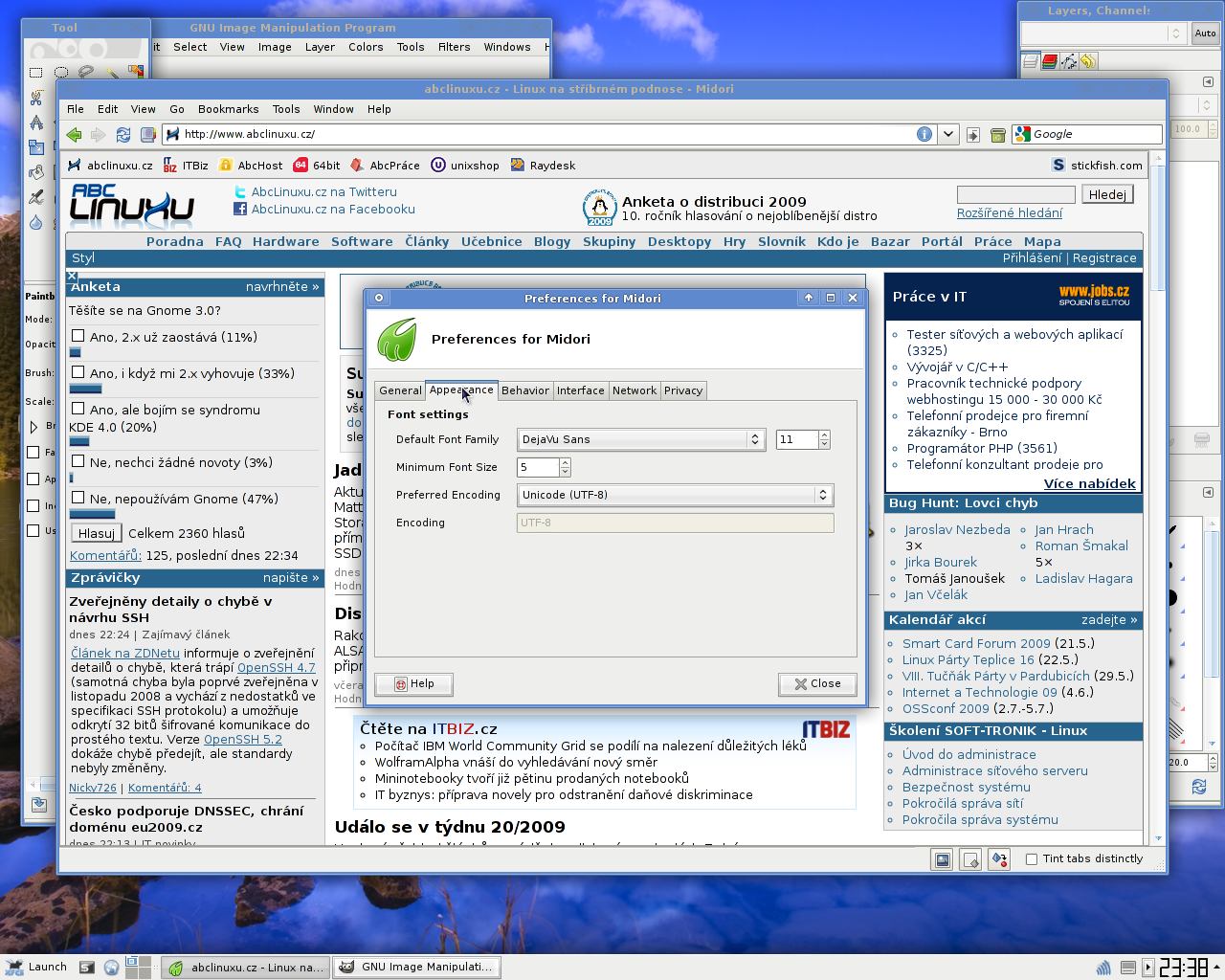Reload the page in Midori
The image size is (1225, 980).
(x=123, y=135)
